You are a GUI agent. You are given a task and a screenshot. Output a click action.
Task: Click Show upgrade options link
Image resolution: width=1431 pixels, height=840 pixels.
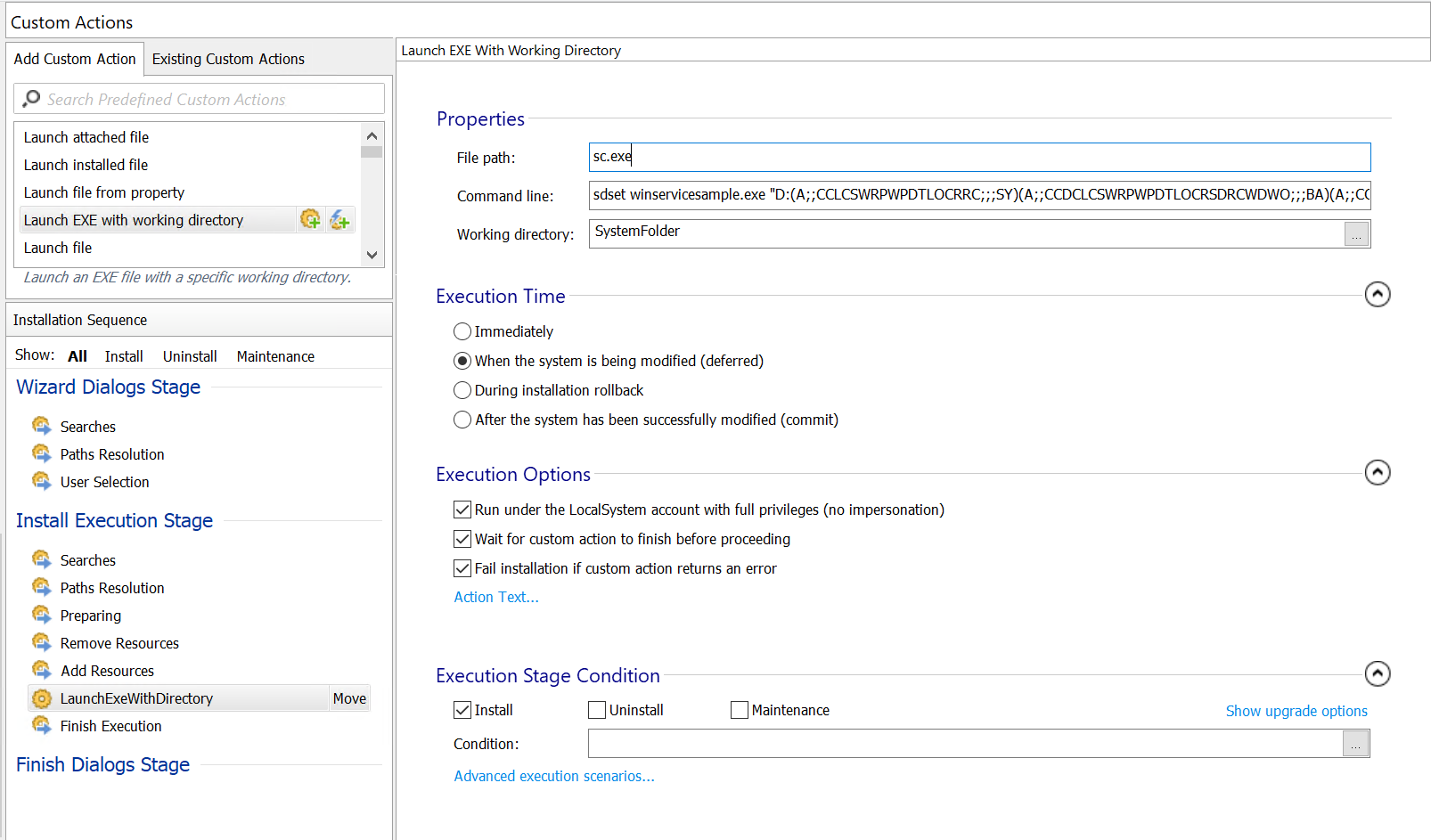[1296, 711]
